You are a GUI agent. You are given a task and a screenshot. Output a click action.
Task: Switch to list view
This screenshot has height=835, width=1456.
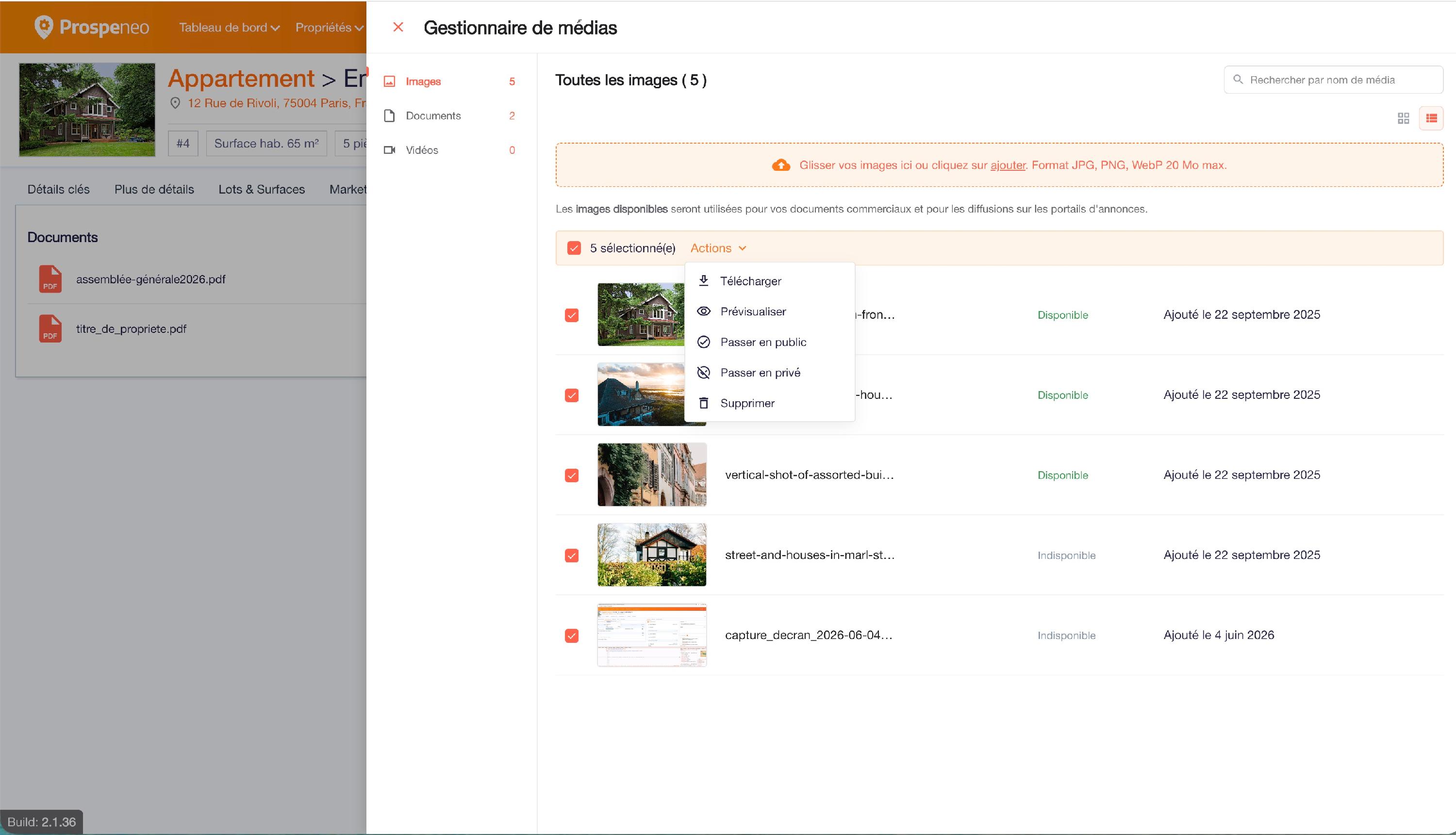pyautogui.click(x=1431, y=118)
